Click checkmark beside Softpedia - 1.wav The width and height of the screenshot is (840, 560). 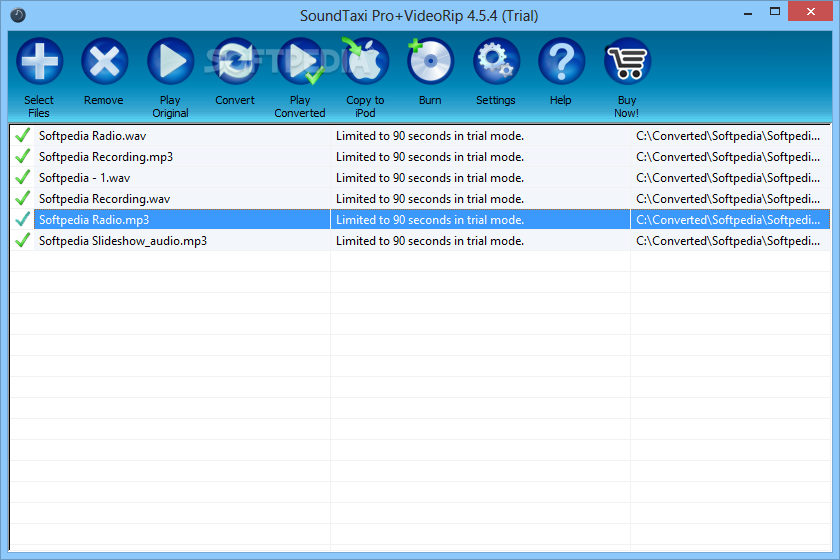point(22,177)
